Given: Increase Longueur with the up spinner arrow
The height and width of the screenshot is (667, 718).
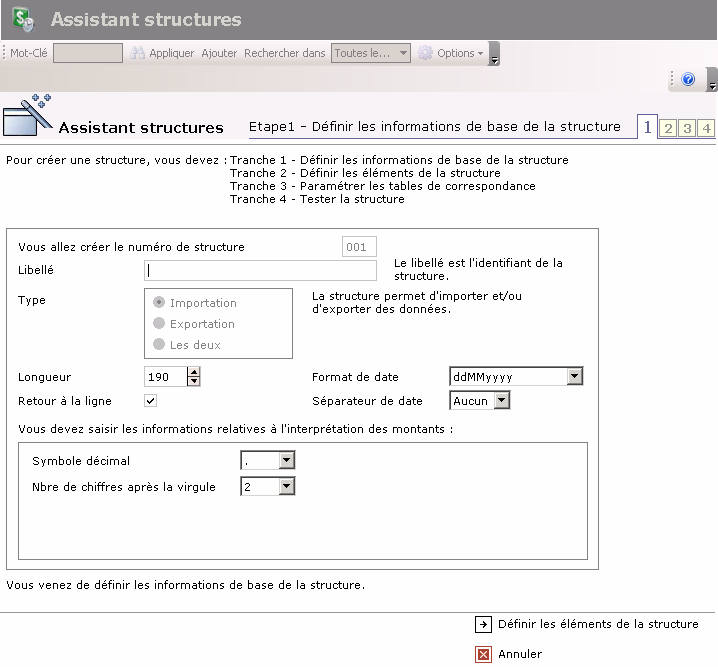Looking at the screenshot, I should tap(194, 372).
